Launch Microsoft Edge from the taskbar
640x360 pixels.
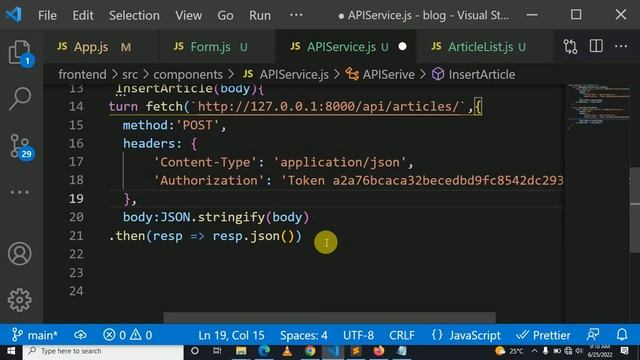point(264,351)
